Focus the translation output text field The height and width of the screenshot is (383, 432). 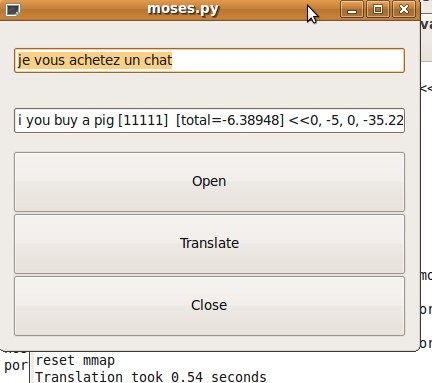pyautogui.click(x=209, y=120)
